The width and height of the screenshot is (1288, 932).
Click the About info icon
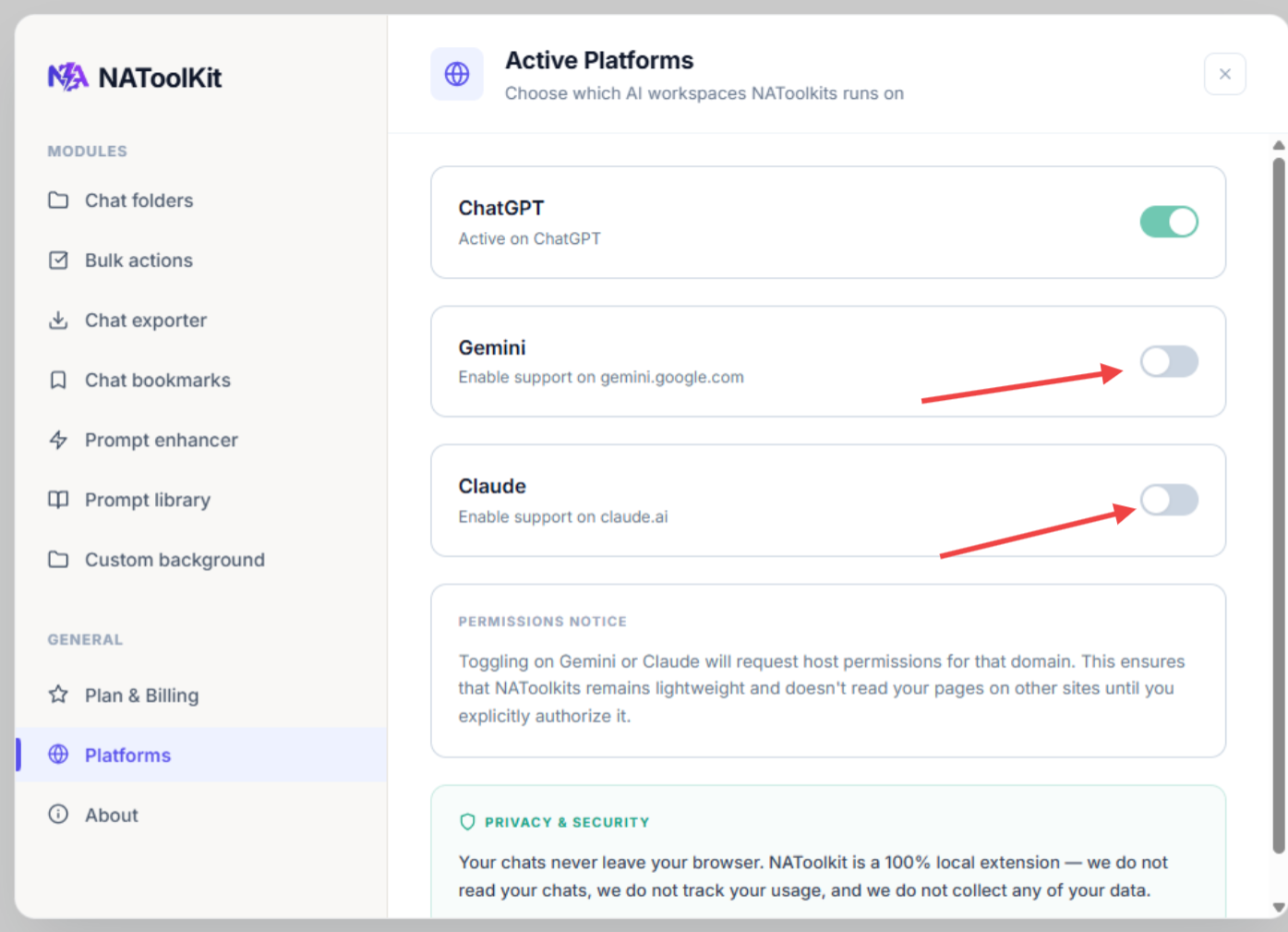(58, 815)
